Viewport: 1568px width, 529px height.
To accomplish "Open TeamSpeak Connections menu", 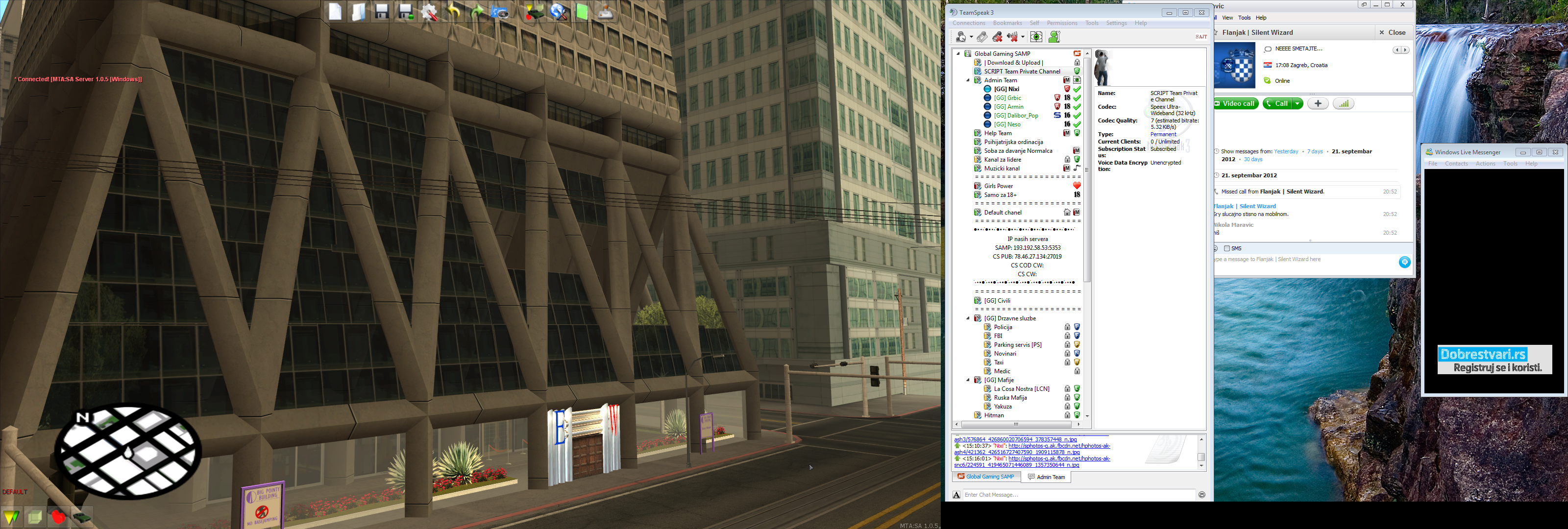I will [x=968, y=23].
